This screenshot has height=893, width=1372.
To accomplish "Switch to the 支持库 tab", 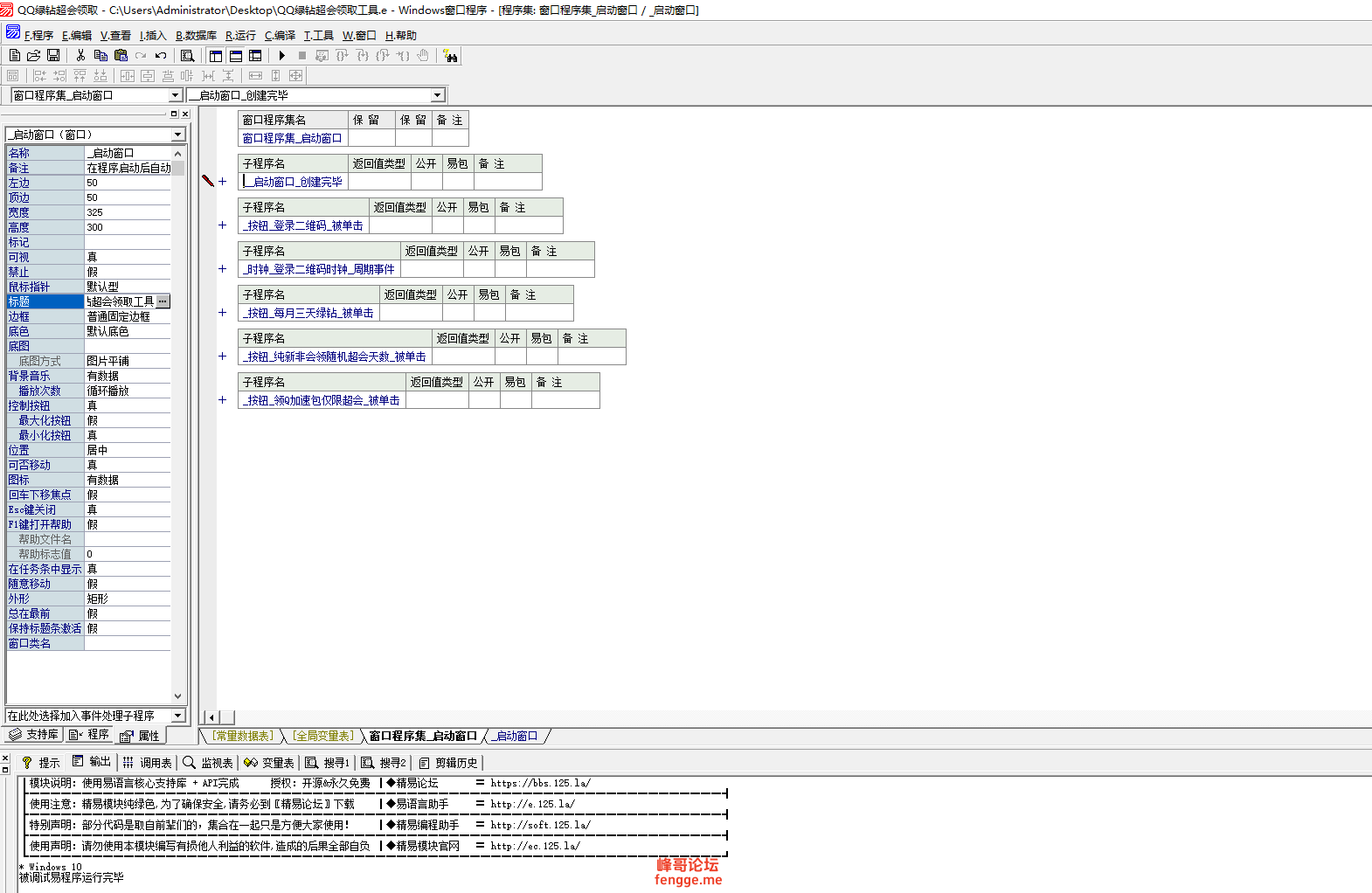I will (x=33, y=735).
